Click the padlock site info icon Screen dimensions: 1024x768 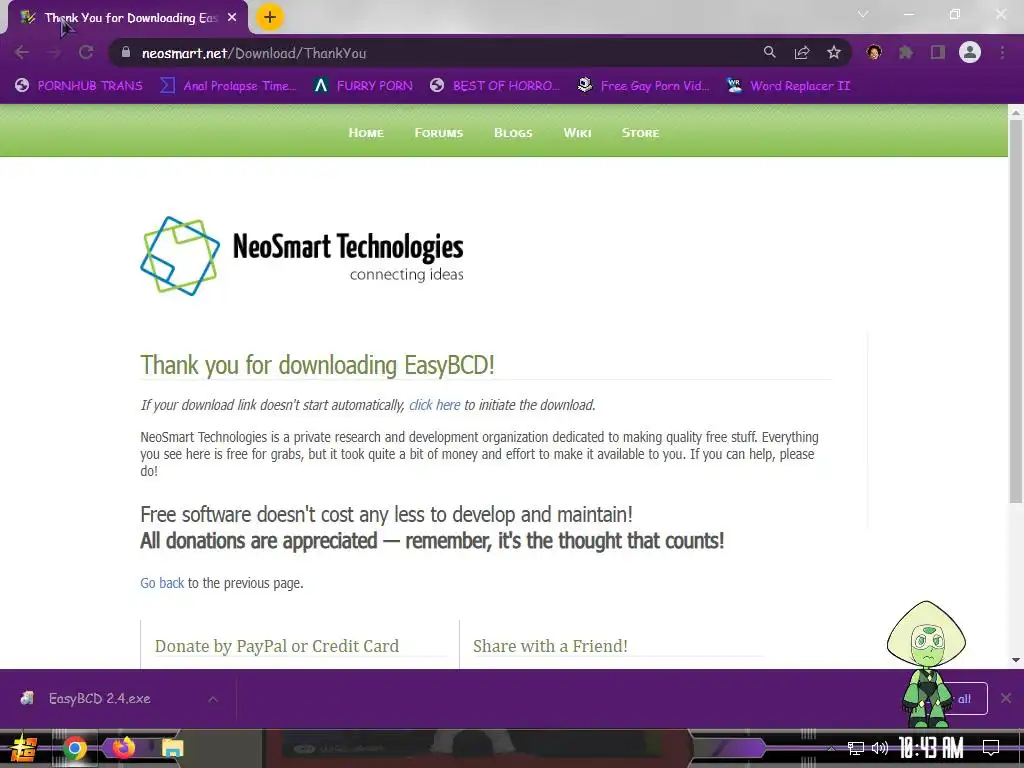click(x=126, y=53)
